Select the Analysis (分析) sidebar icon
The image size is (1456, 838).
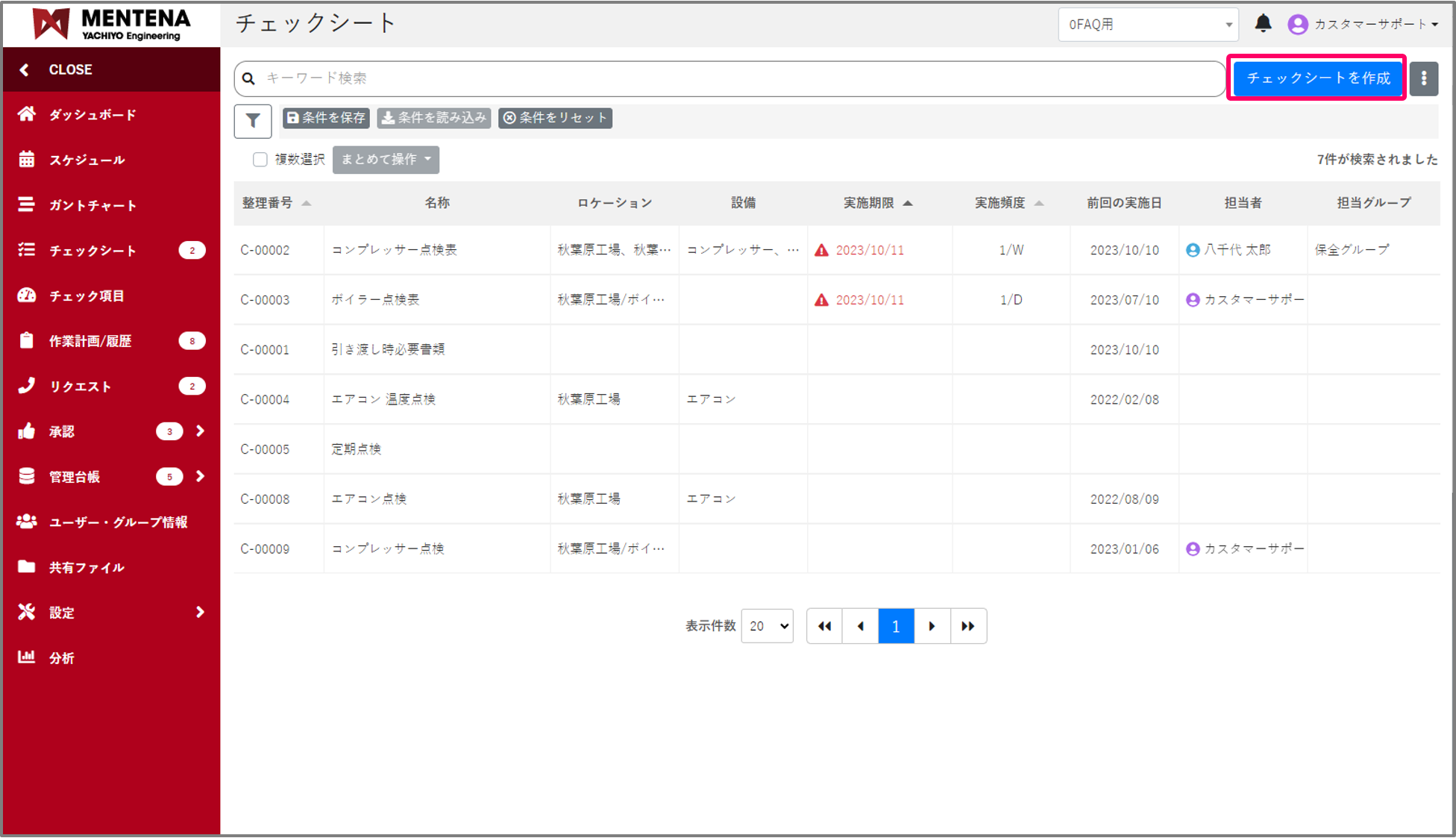click(x=61, y=657)
